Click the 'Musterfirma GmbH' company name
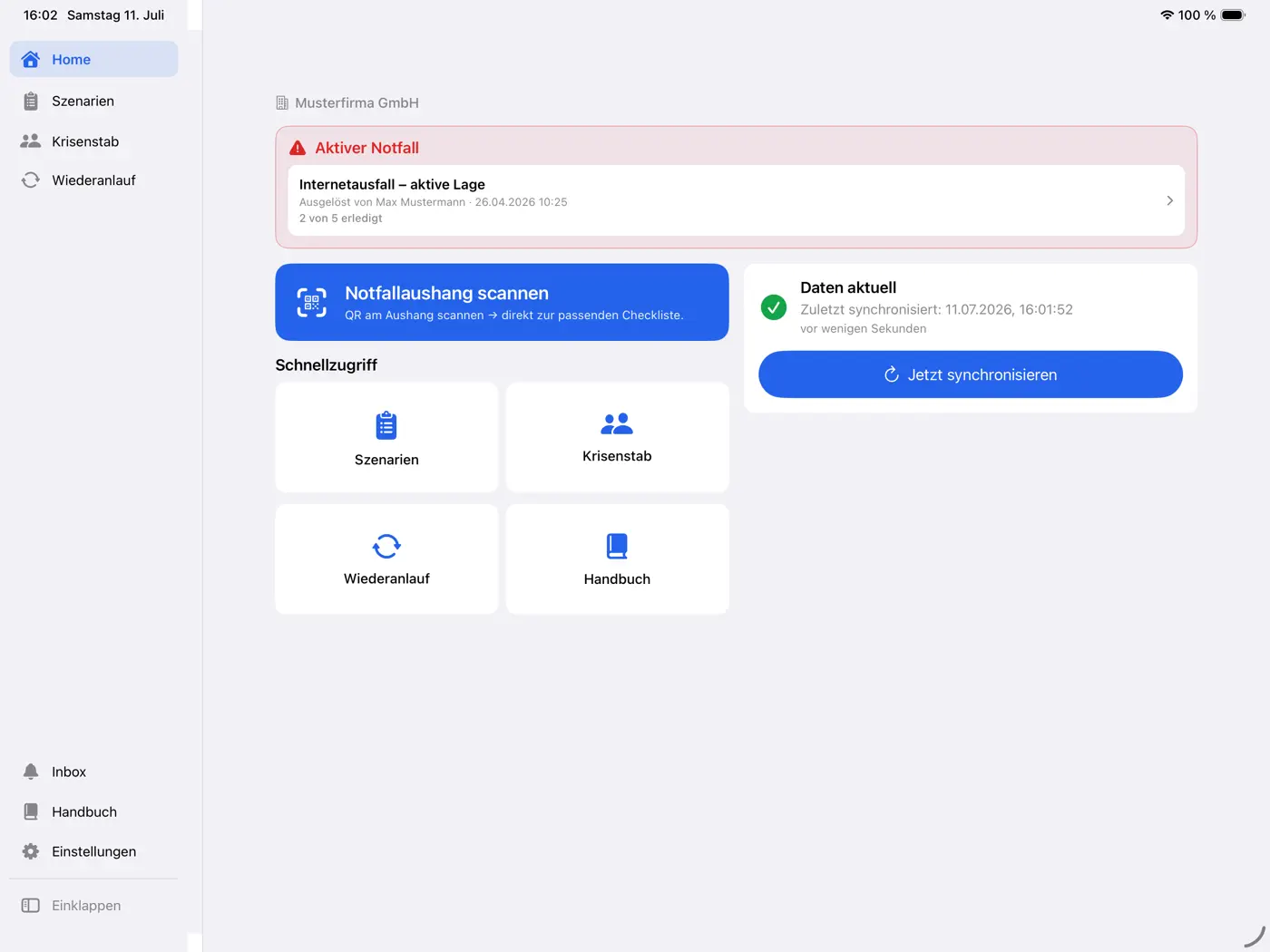1270x952 pixels. [357, 102]
